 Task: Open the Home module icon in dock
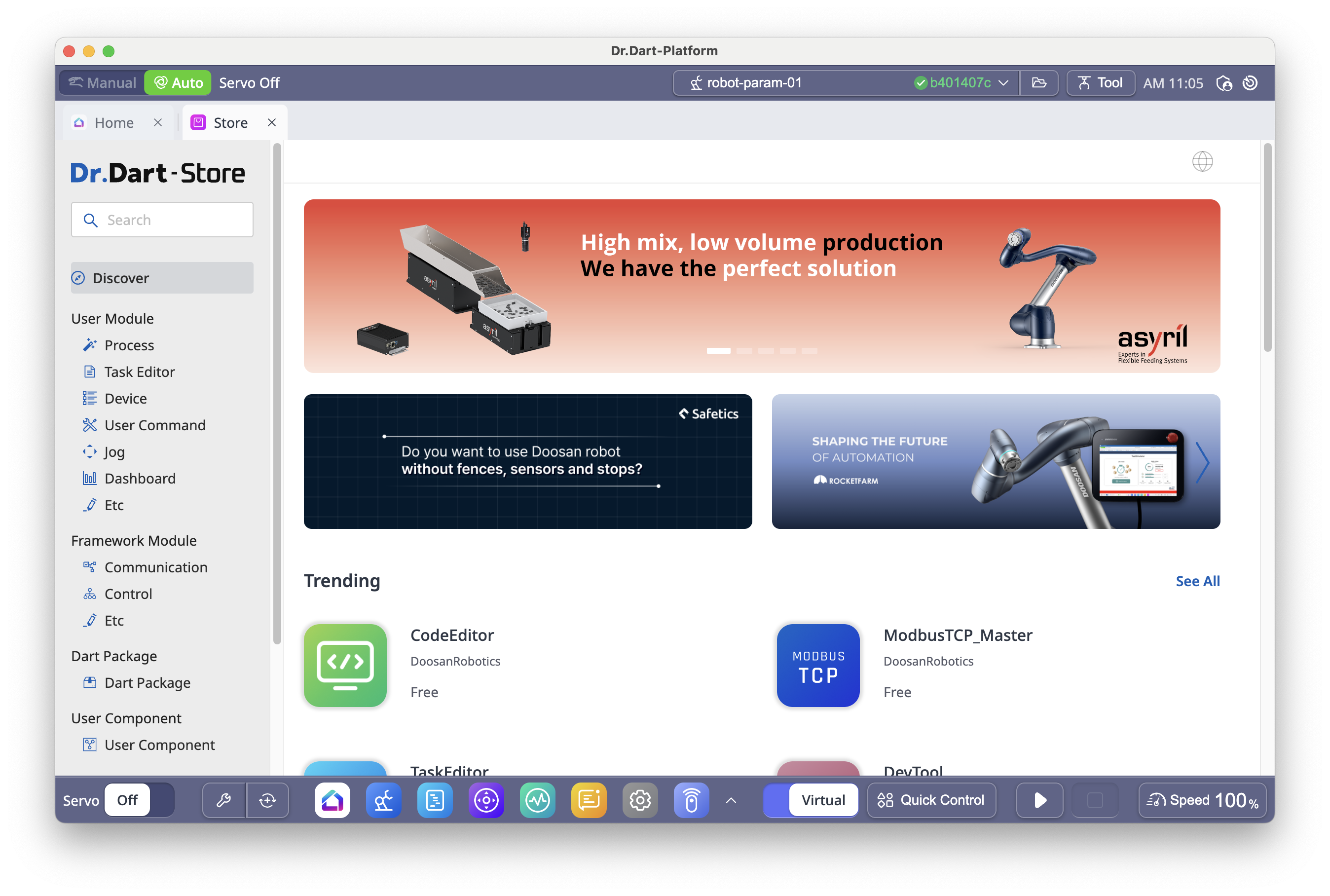coord(332,800)
